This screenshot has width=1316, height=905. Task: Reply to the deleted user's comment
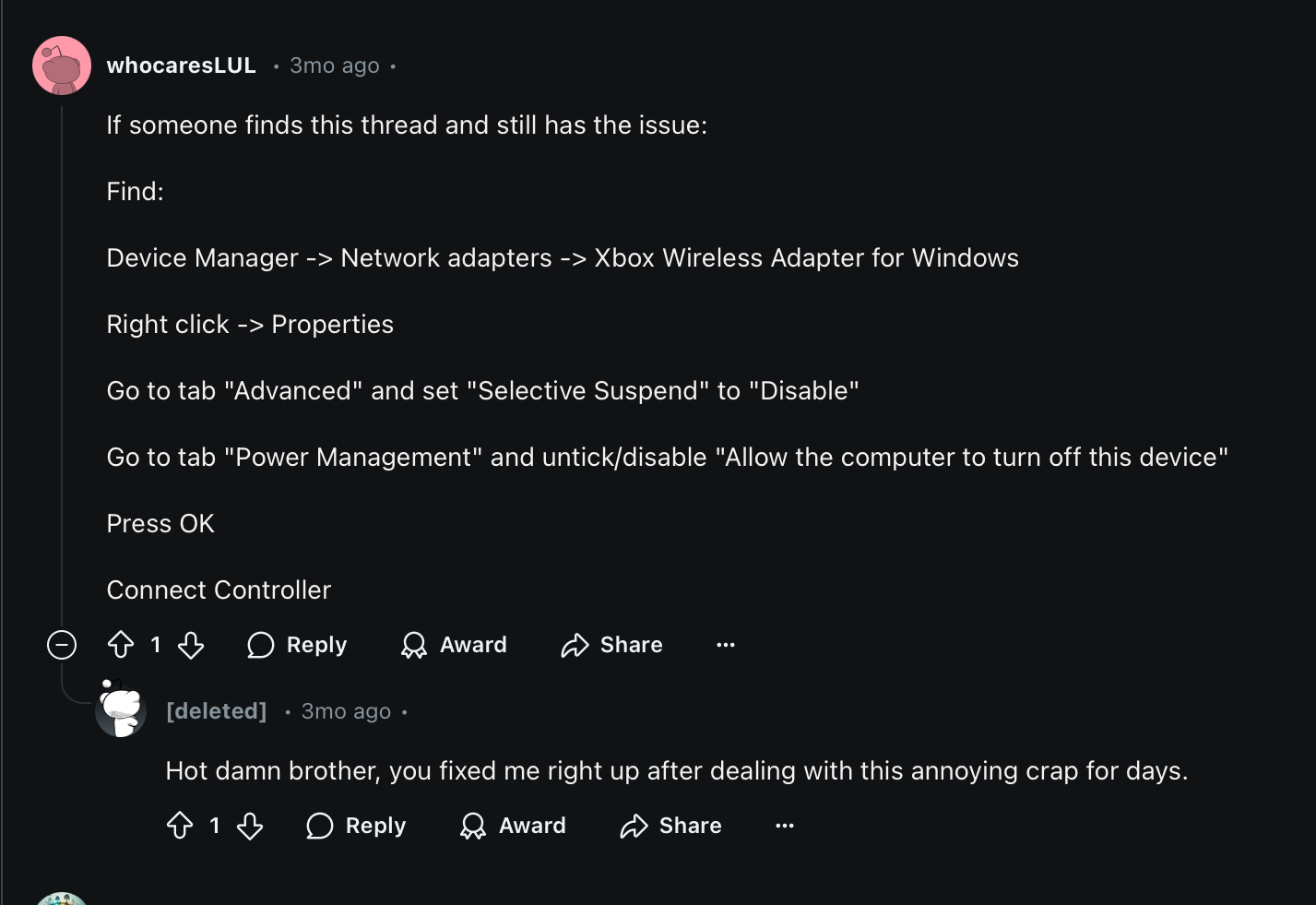357,826
